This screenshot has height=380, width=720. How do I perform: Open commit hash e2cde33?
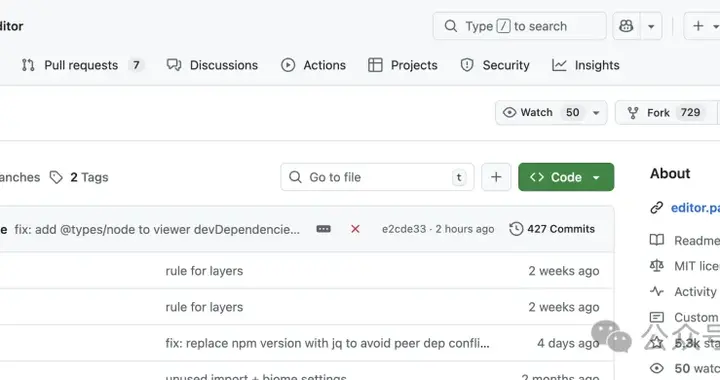404,229
